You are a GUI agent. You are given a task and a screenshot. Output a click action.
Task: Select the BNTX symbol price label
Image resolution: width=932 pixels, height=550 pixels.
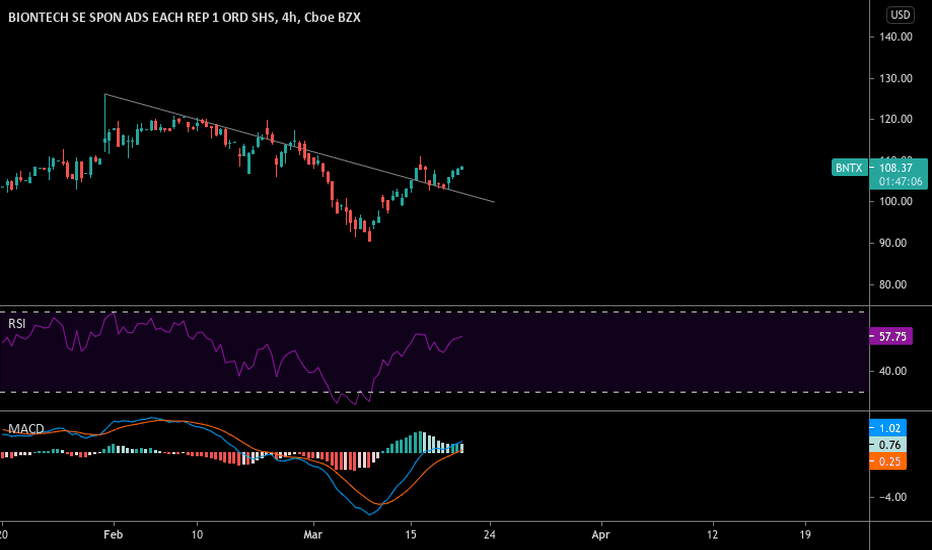(x=849, y=168)
